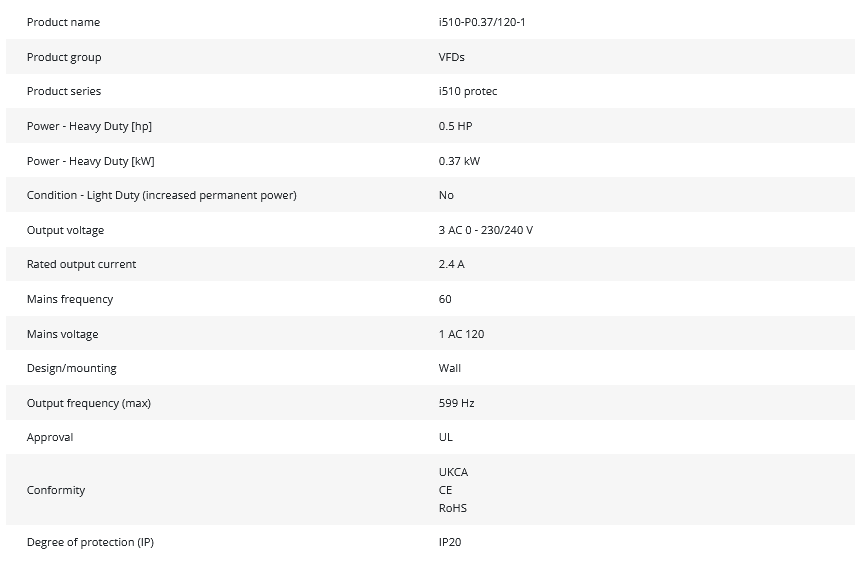Select the UKCA conformity entry
The height and width of the screenshot is (576, 857).
pos(453,472)
